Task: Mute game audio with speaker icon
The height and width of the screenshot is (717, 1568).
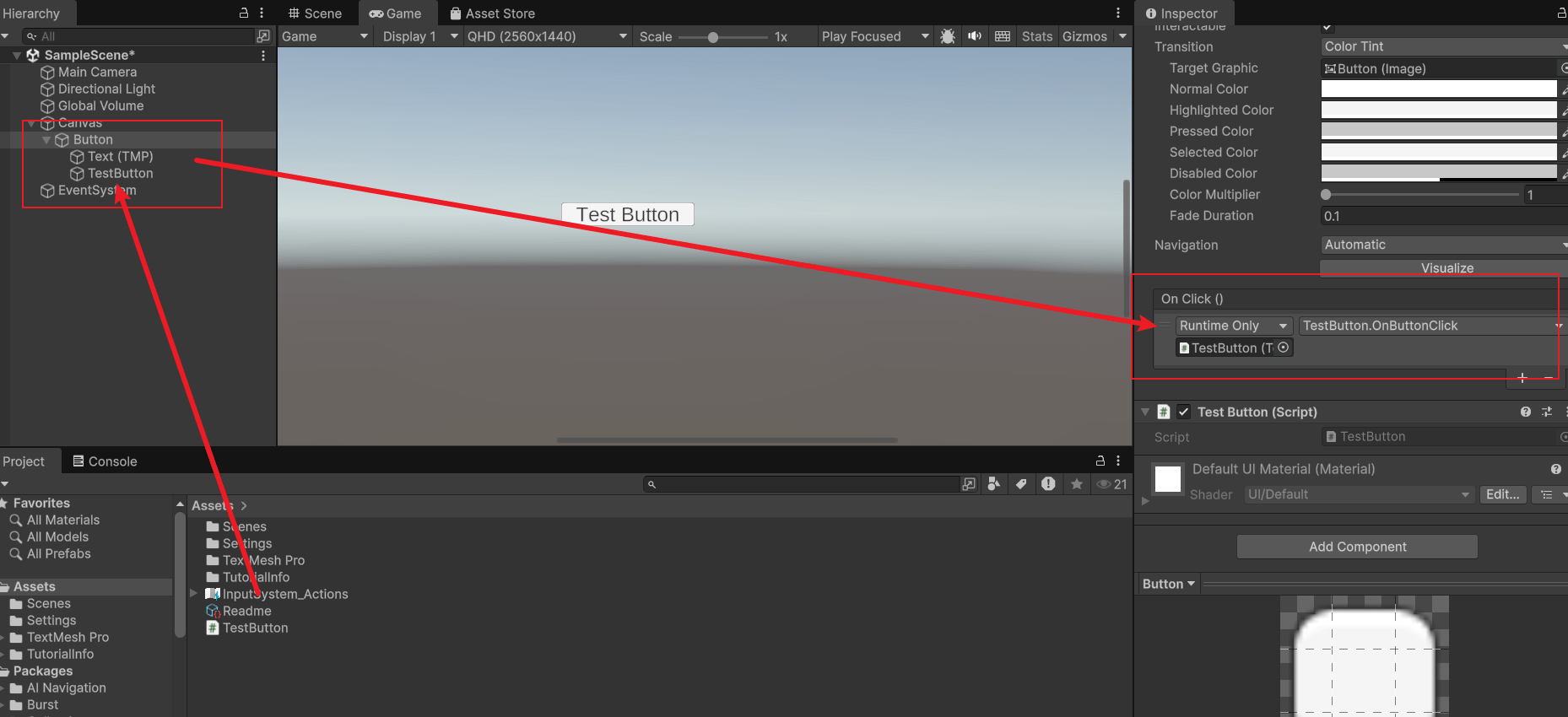Action: coord(975,36)
